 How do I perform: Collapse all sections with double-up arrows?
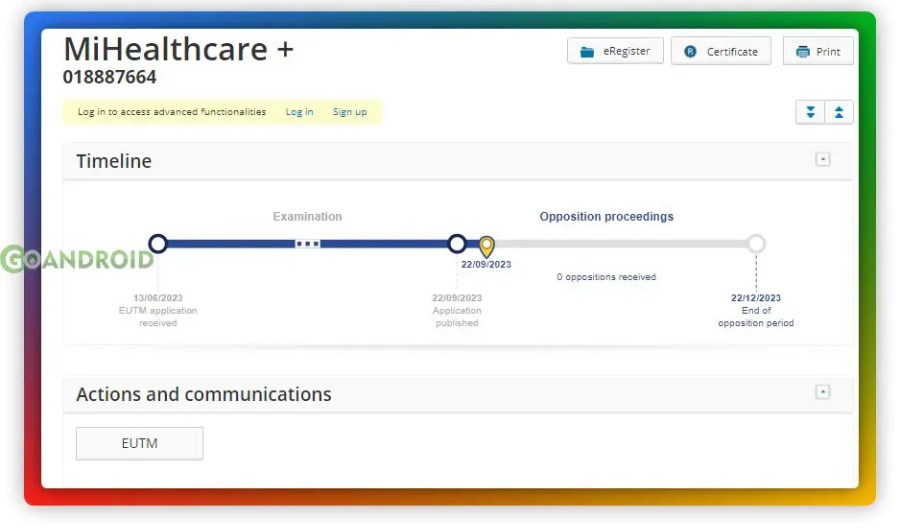tap(839, 112)
